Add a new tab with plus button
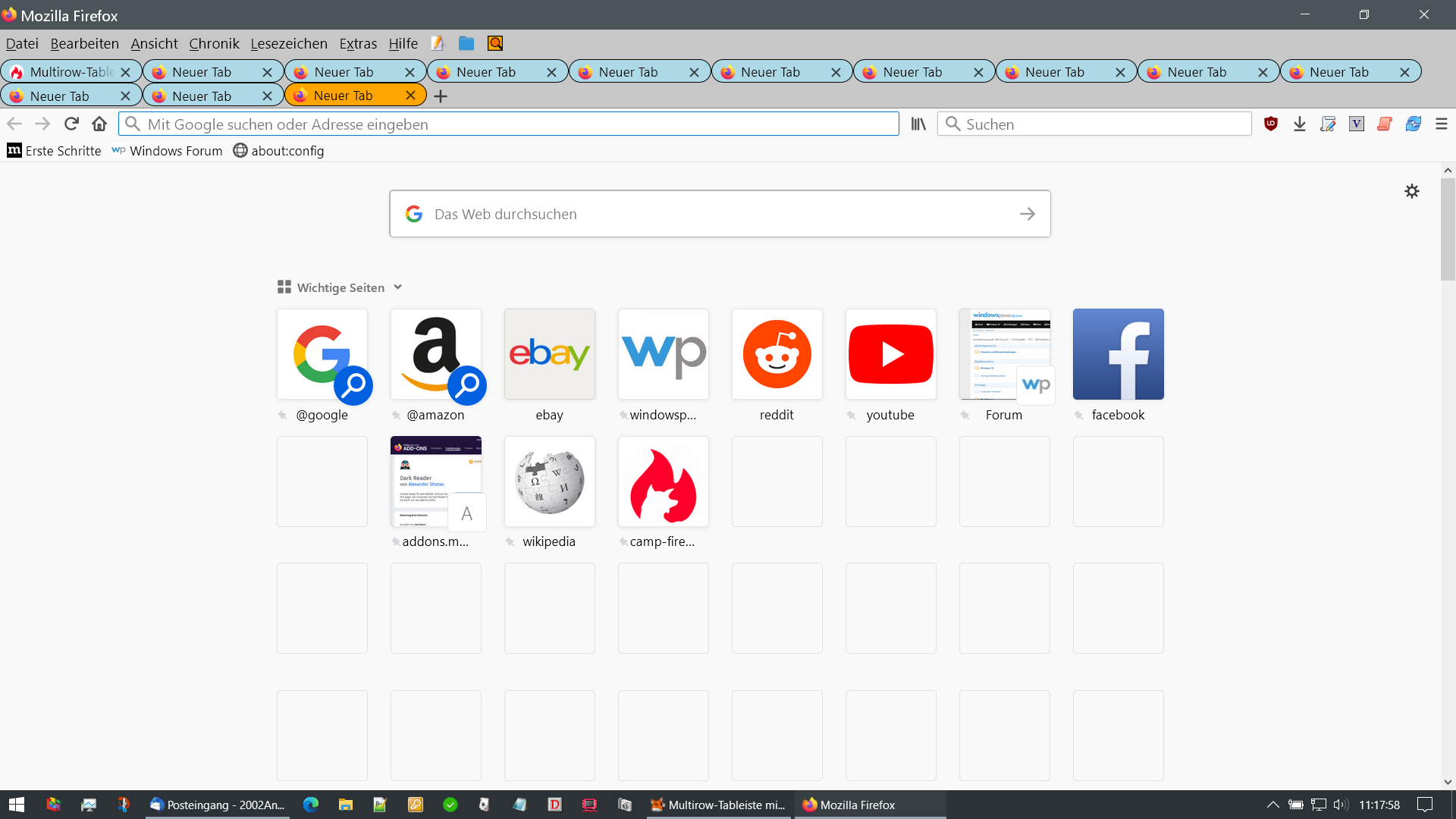Viewport: 1456px width, 819px height. (441, 96)
